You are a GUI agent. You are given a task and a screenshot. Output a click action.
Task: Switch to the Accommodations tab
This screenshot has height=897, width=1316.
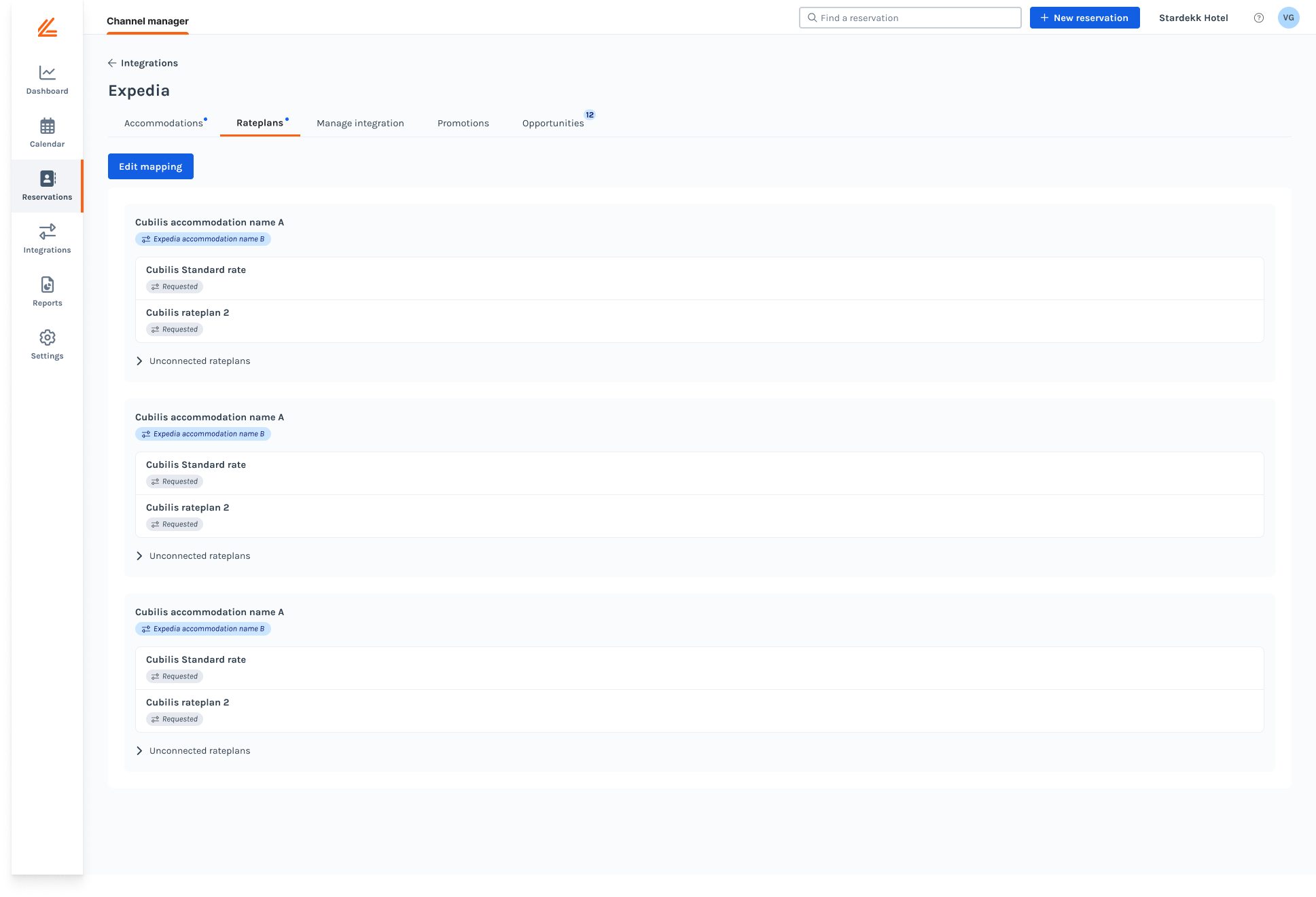(164, 124)
